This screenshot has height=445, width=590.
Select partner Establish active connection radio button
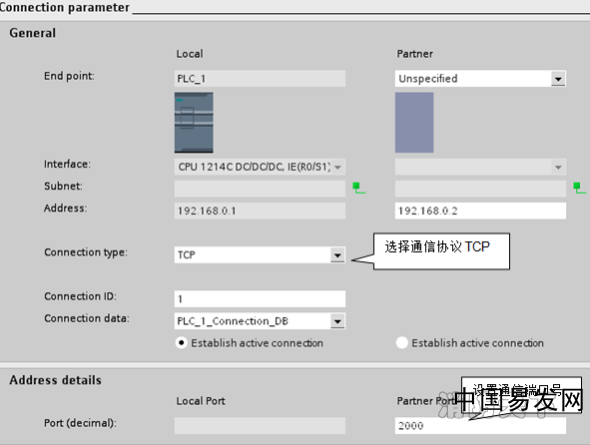click(x=402, y=343)
